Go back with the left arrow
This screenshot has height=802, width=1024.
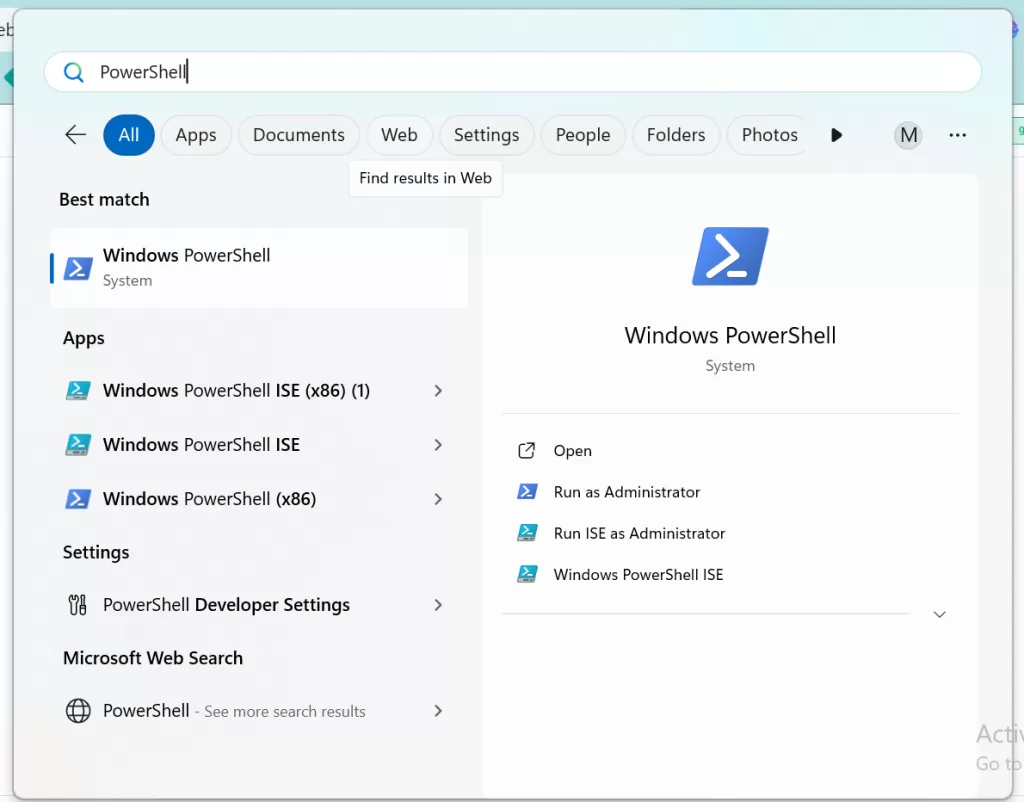click(x=76, y=135)
